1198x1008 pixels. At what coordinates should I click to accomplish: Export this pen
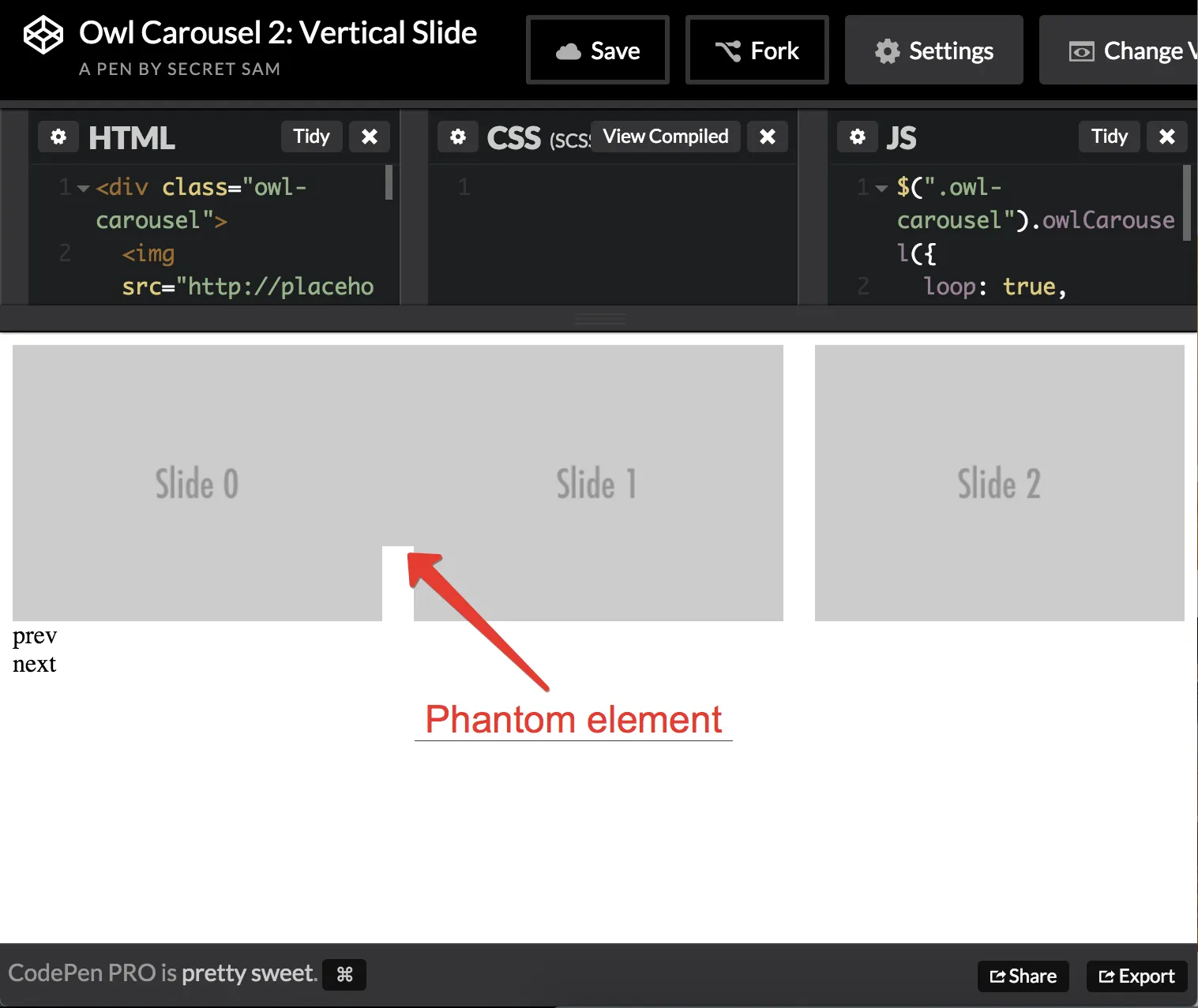pyautogui.click(x=1137, y=976)
